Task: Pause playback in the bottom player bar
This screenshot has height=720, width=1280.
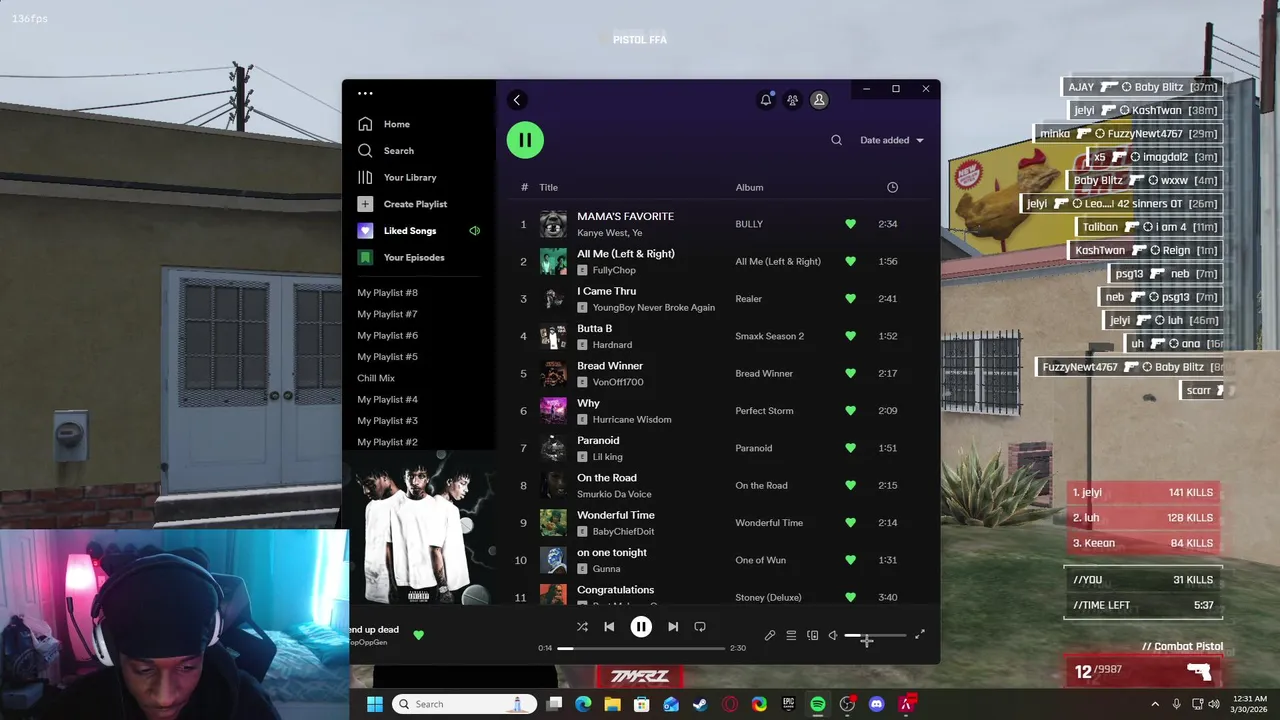Action: 641,627
